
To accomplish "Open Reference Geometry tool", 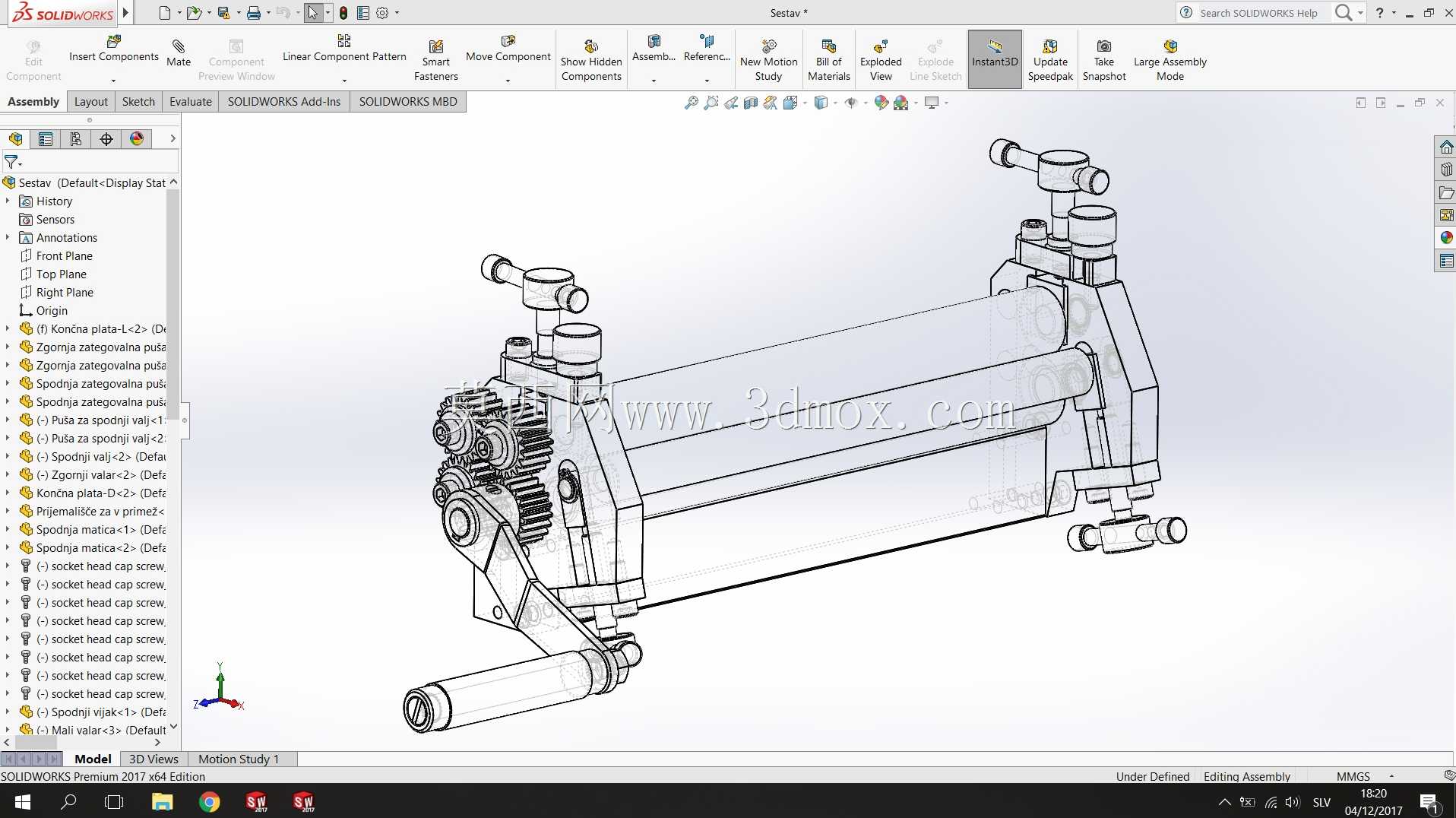I will [x=707, y=49].
